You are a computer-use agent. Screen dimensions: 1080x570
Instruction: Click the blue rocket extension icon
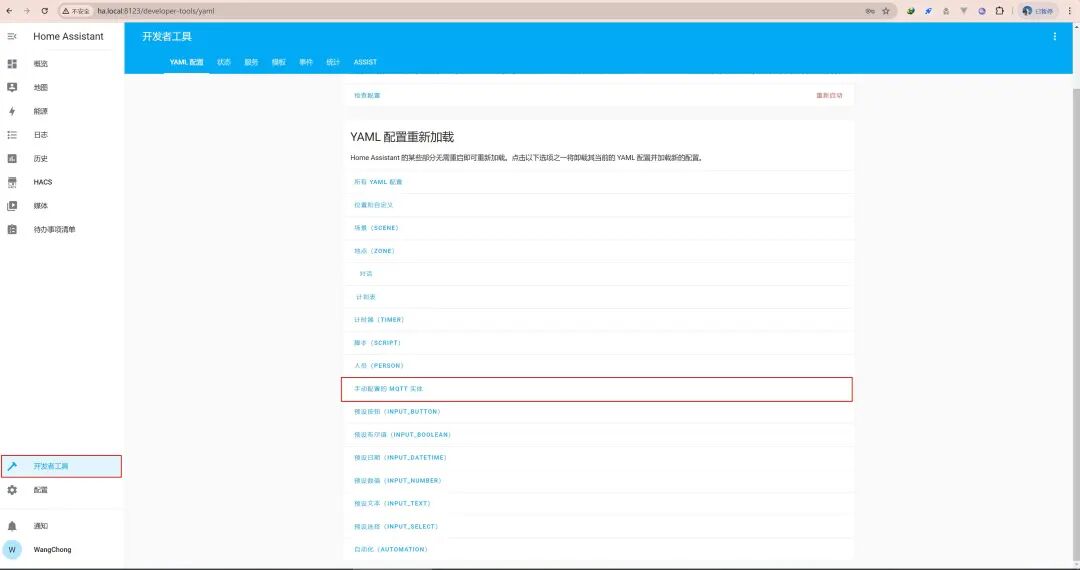point(928,11)
